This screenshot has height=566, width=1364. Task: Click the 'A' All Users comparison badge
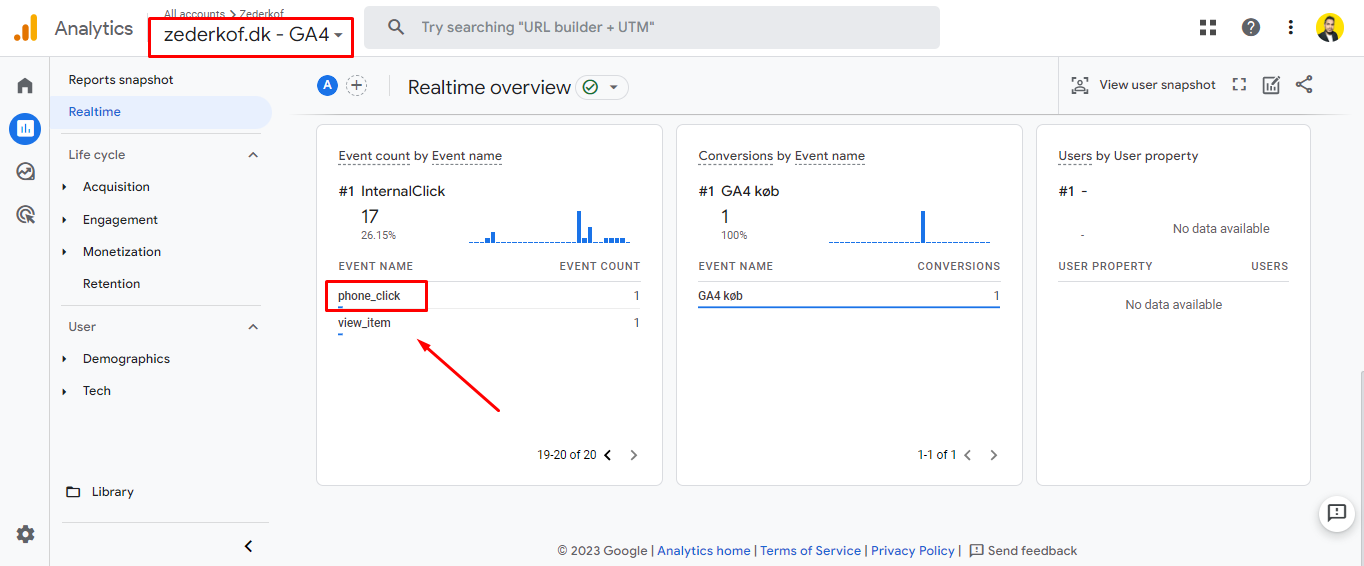327,86
